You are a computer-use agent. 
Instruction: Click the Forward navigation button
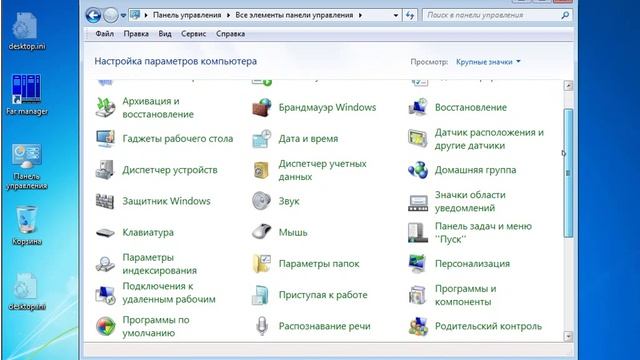click(x=111, y=16)
